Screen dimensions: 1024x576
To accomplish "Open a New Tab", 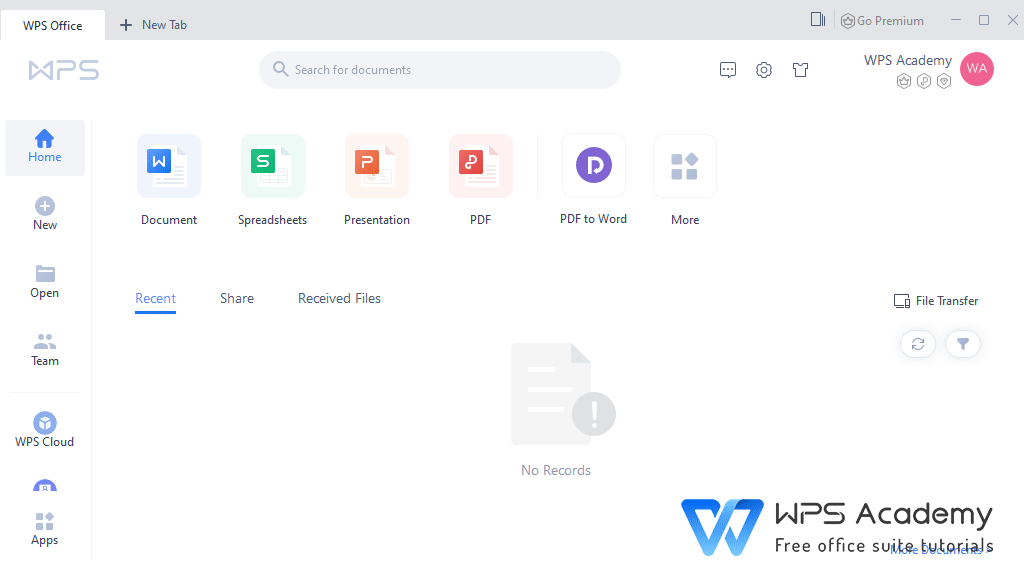I will point(153,25).
